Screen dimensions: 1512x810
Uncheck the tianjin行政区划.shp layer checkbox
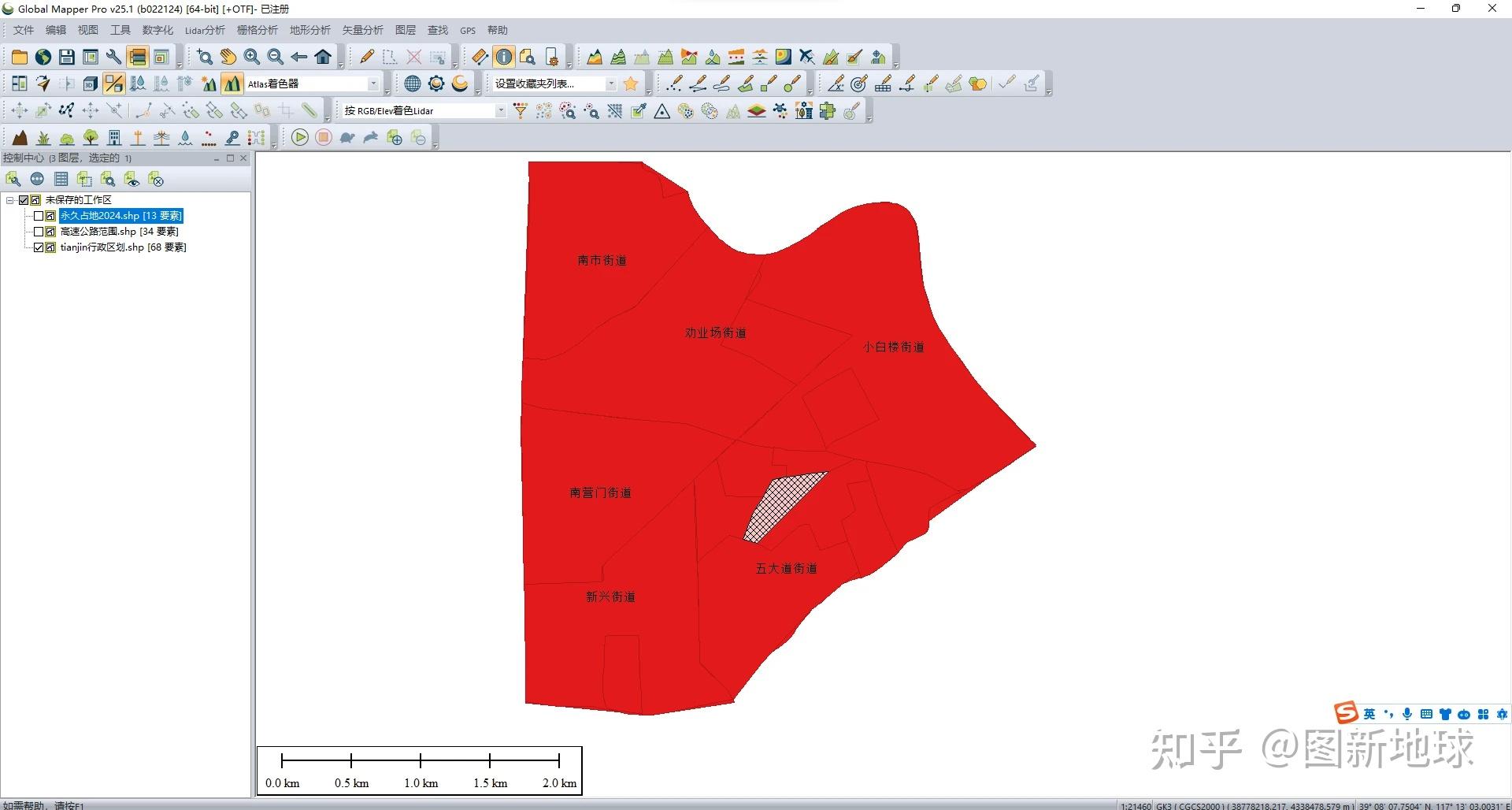pyautogui.click(x=38, y=247)
